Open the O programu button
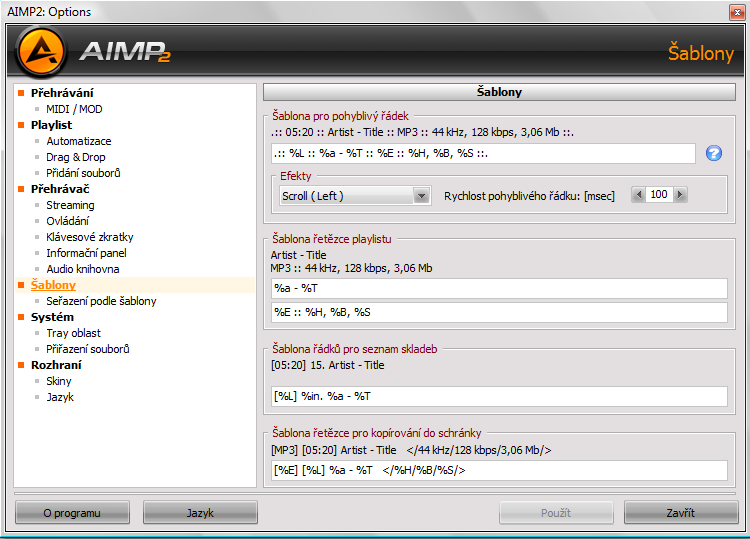The image size is (750, 539). click(72, 513)
